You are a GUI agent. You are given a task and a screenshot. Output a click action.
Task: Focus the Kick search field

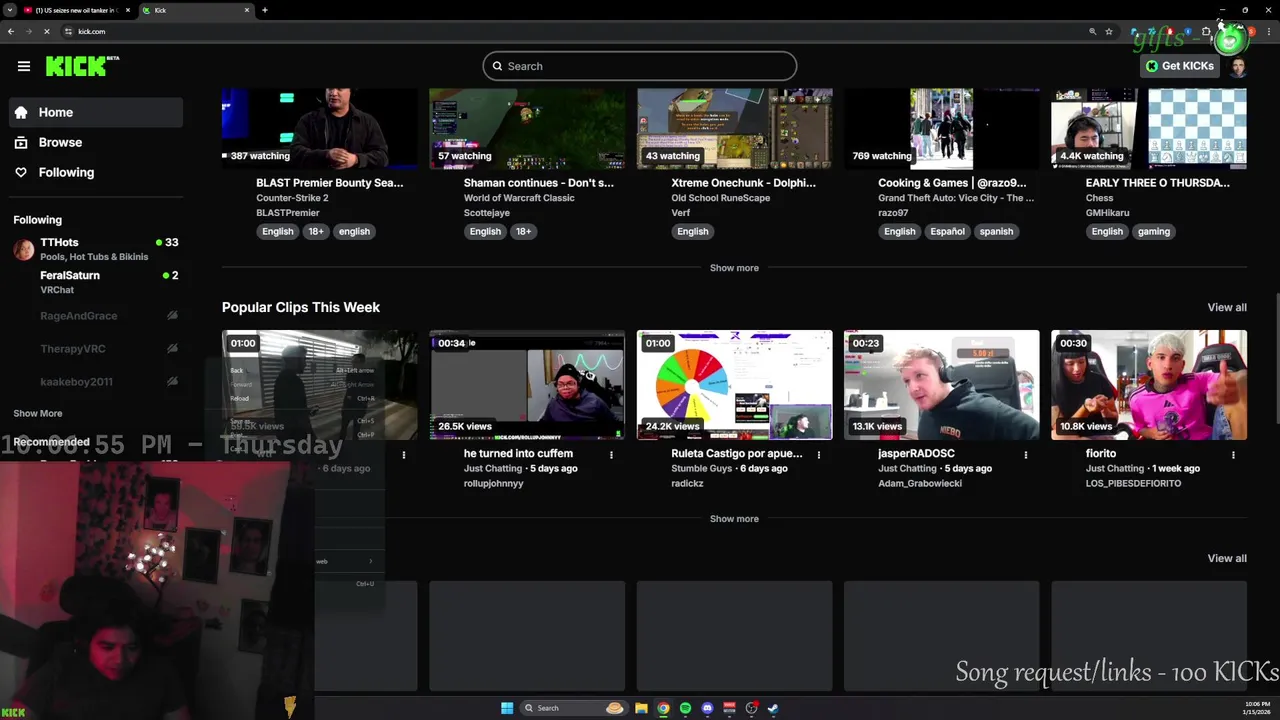coord(640,66)
